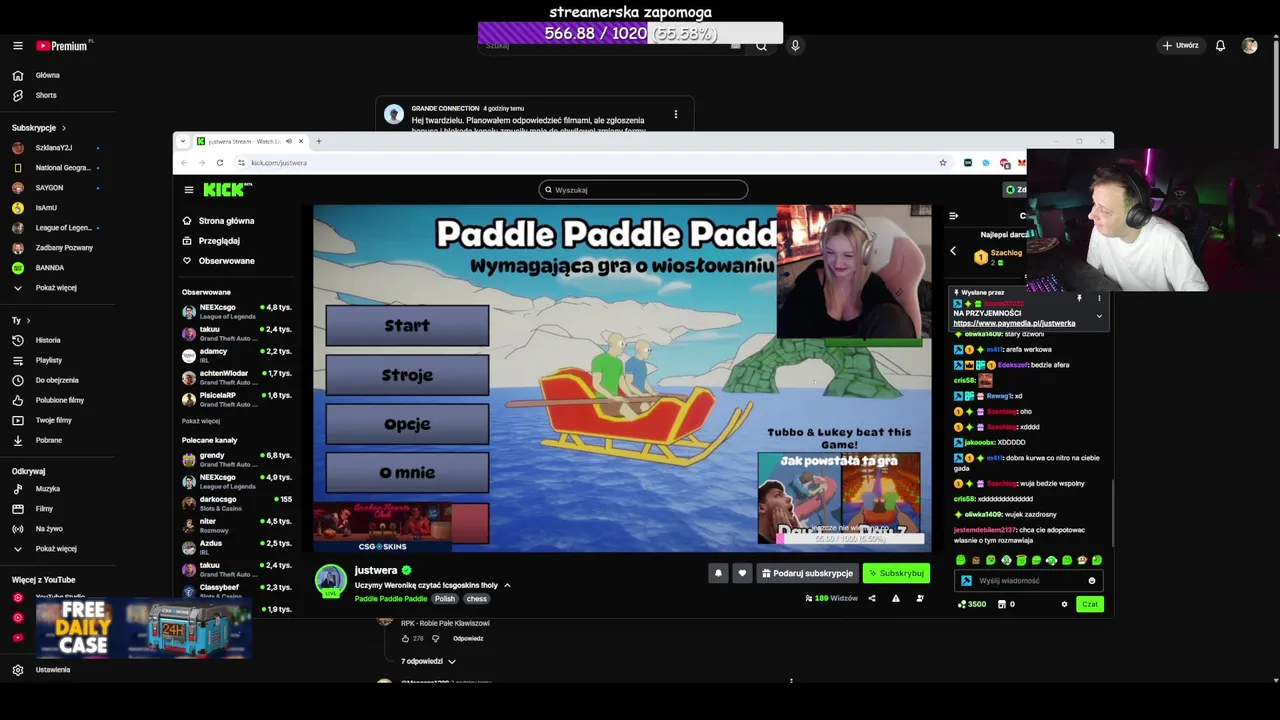Mute the justwera Stream browser tab
The height and width of the screenshot is (720, 1280).
point(288,141)
